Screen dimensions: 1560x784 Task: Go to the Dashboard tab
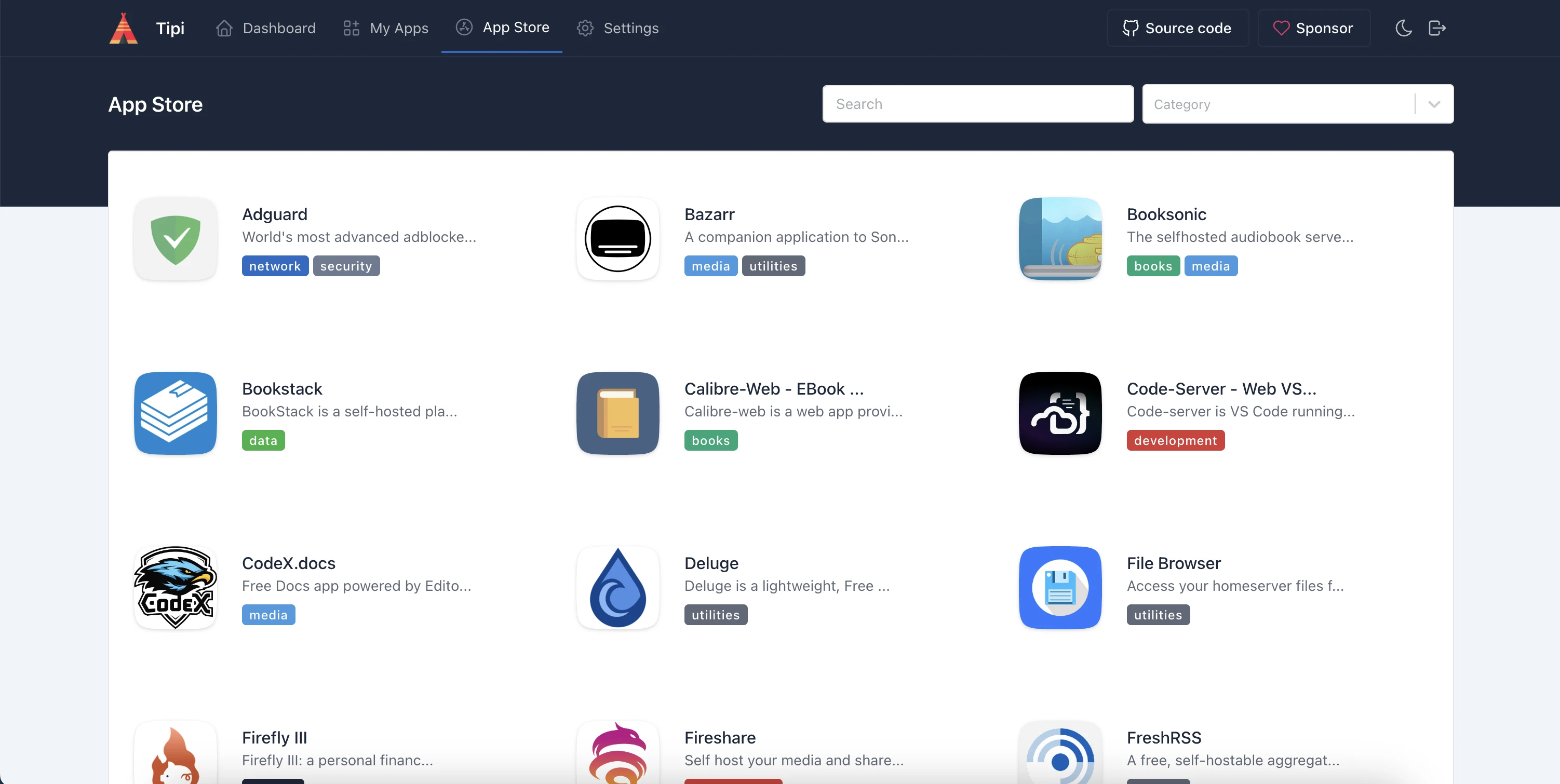click(266, 29)
